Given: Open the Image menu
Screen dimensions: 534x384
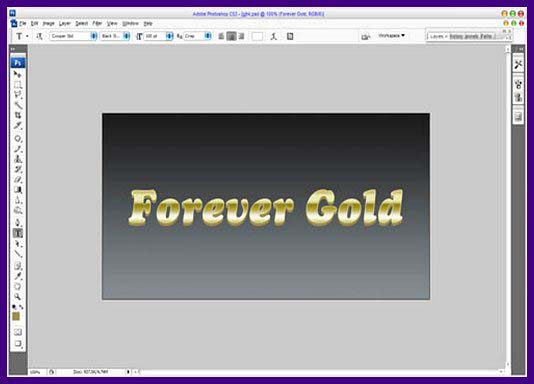Looking at the screenshot, I should (x=48, y=23).
